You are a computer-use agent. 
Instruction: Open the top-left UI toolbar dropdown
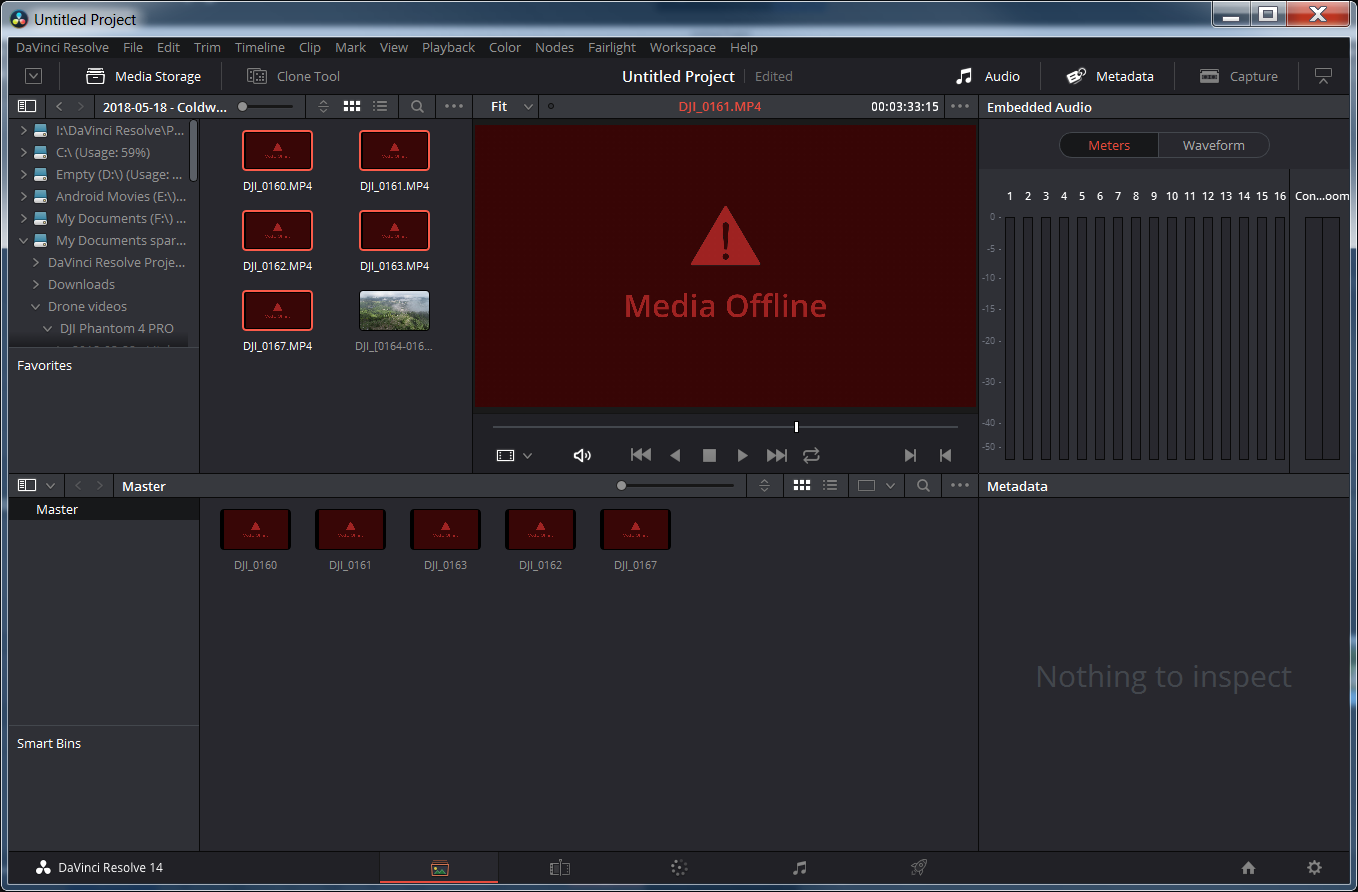tap(34, 76)
